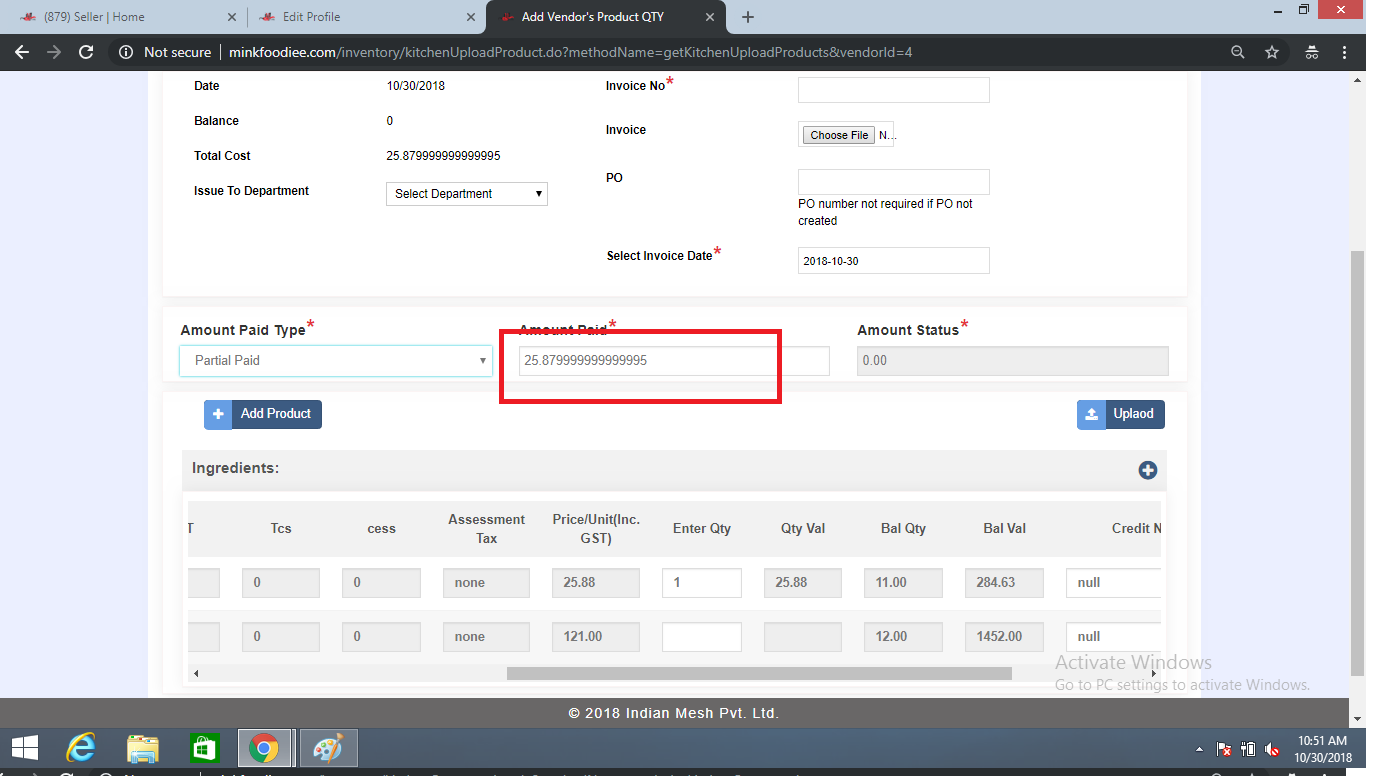Viewport: 1392px width, 776px height.
Task: Open Internet Explorer from taskbar
Action: 81,748
